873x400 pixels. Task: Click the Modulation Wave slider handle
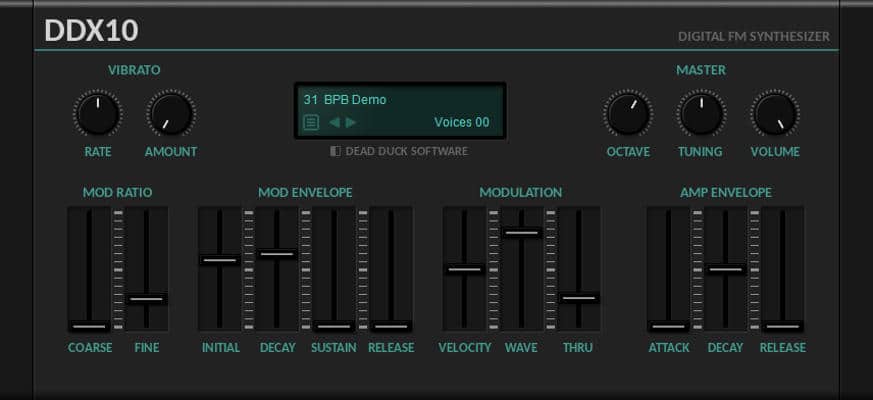point(522,232)
